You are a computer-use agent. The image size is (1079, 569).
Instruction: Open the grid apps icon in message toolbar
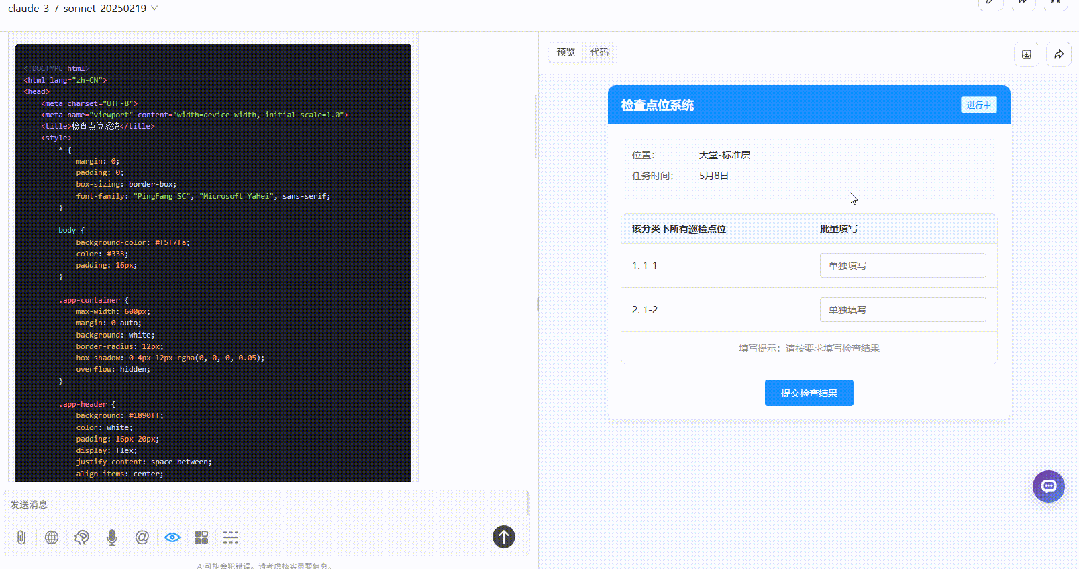(202, 537)
